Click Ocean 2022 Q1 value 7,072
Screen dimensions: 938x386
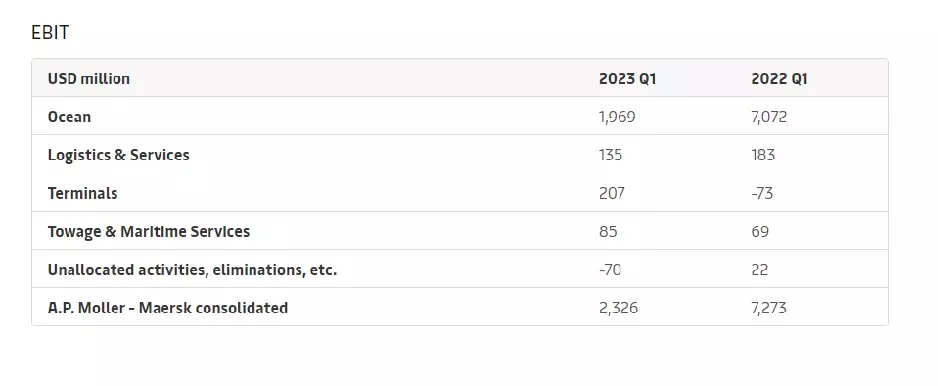tap(769, 117)
